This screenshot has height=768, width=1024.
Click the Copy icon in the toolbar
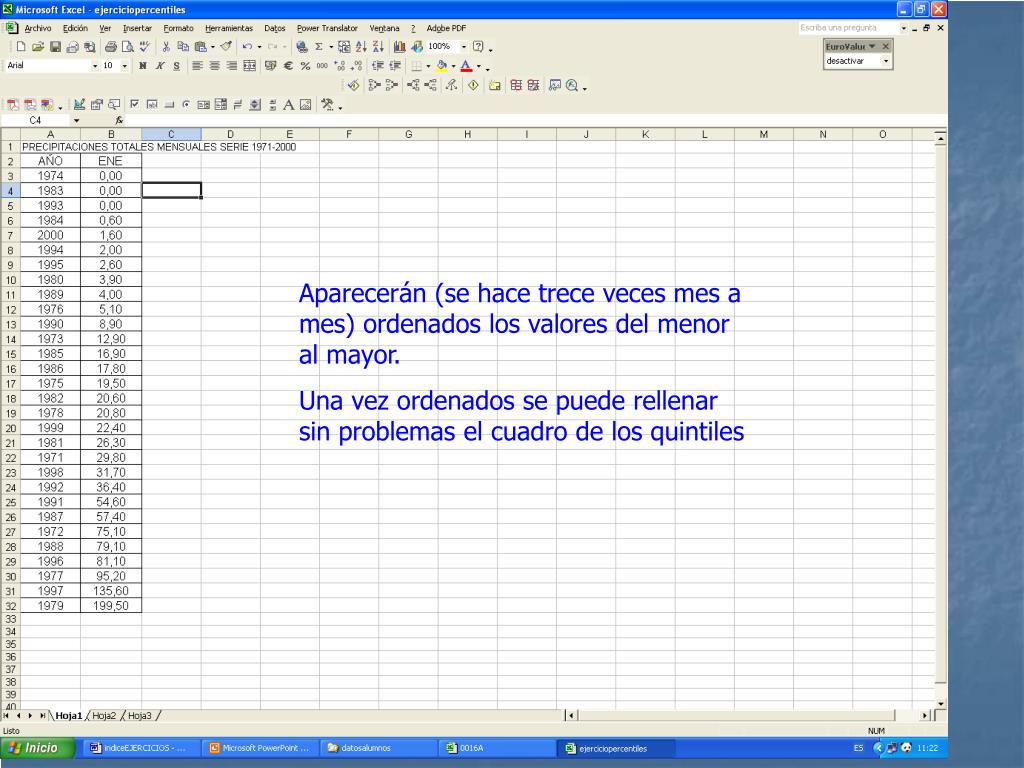[x=183, y=46]
